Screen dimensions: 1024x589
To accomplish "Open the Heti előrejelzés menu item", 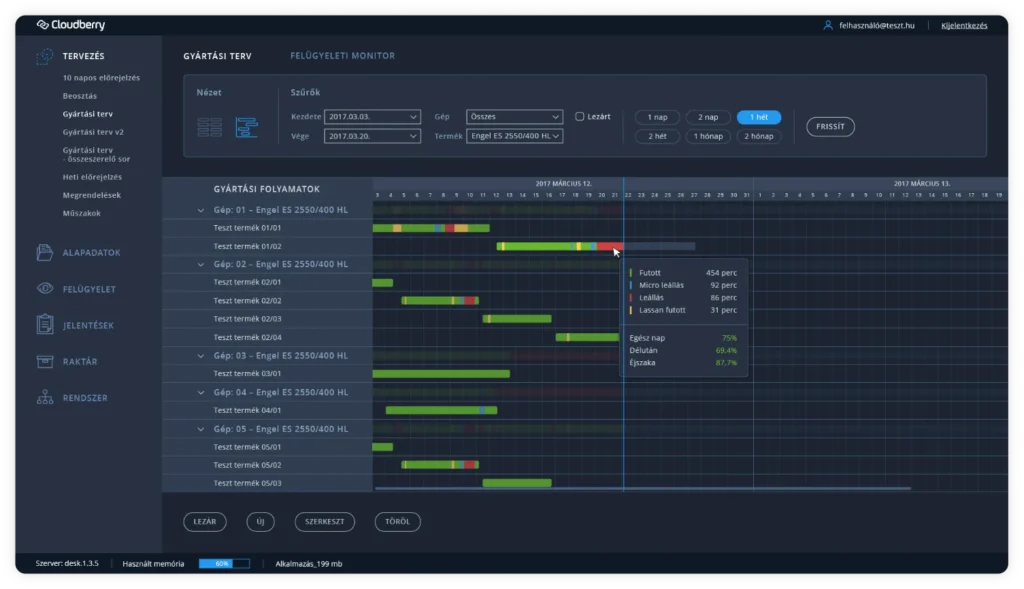I will click(92, 177).
